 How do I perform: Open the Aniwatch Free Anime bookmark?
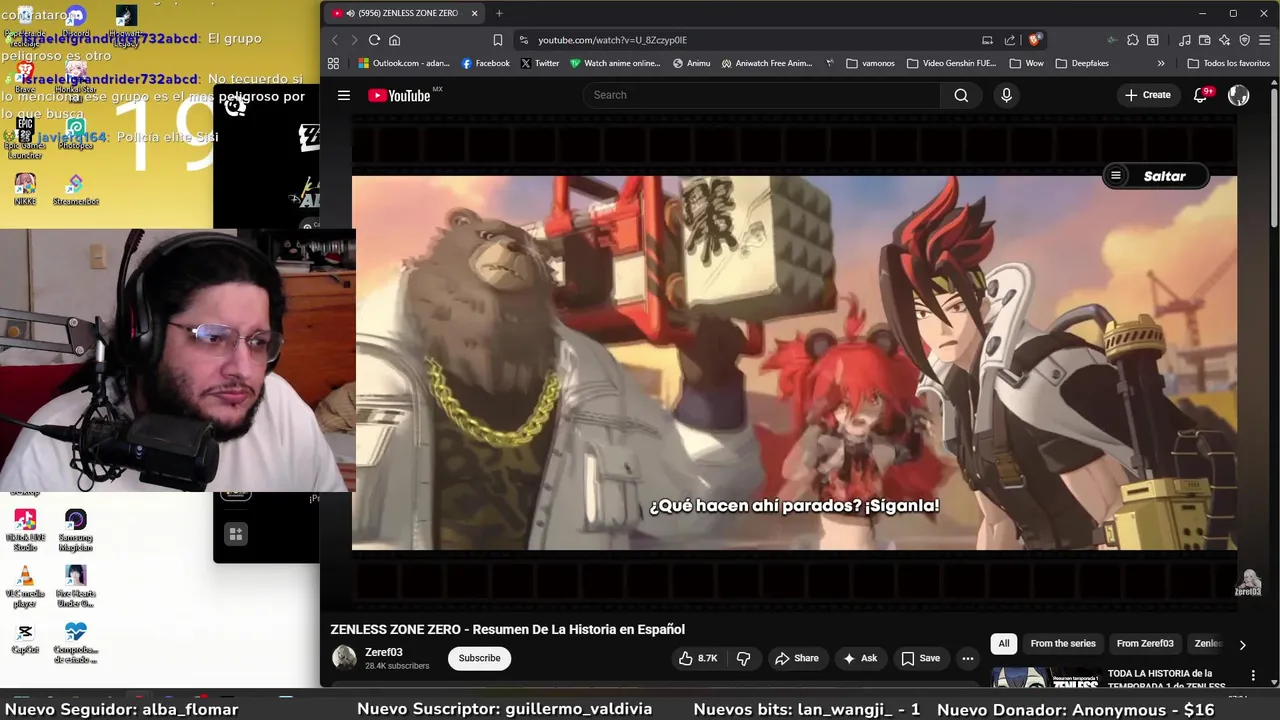(x=767, y=63)
